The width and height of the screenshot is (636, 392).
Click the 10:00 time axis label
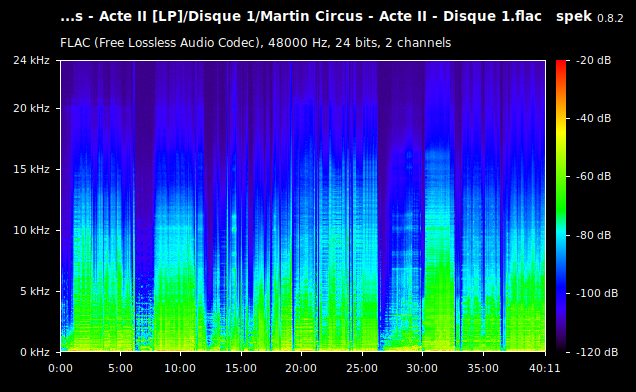tap(180, 368)
